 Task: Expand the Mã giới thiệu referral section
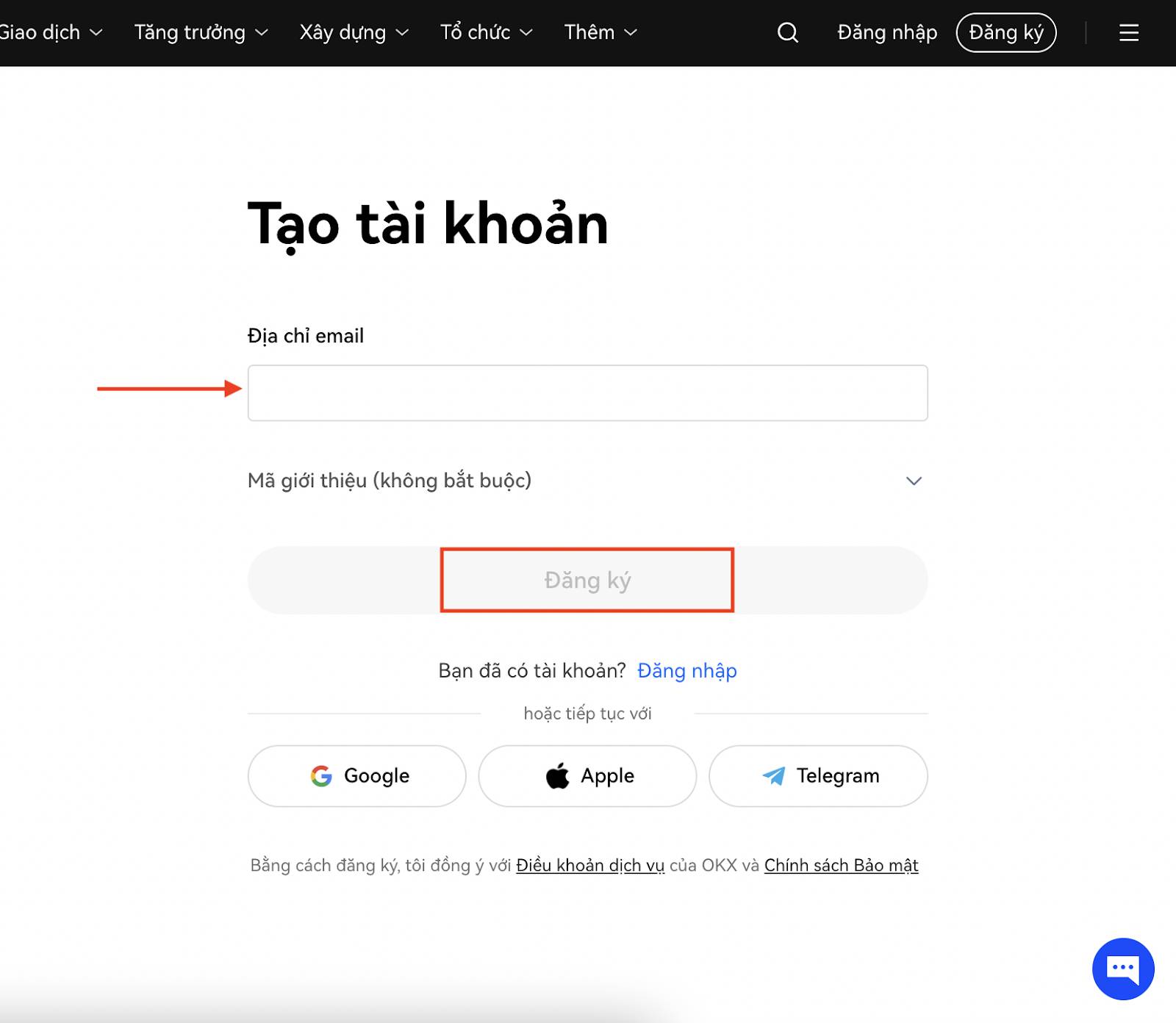pos(914,481)
